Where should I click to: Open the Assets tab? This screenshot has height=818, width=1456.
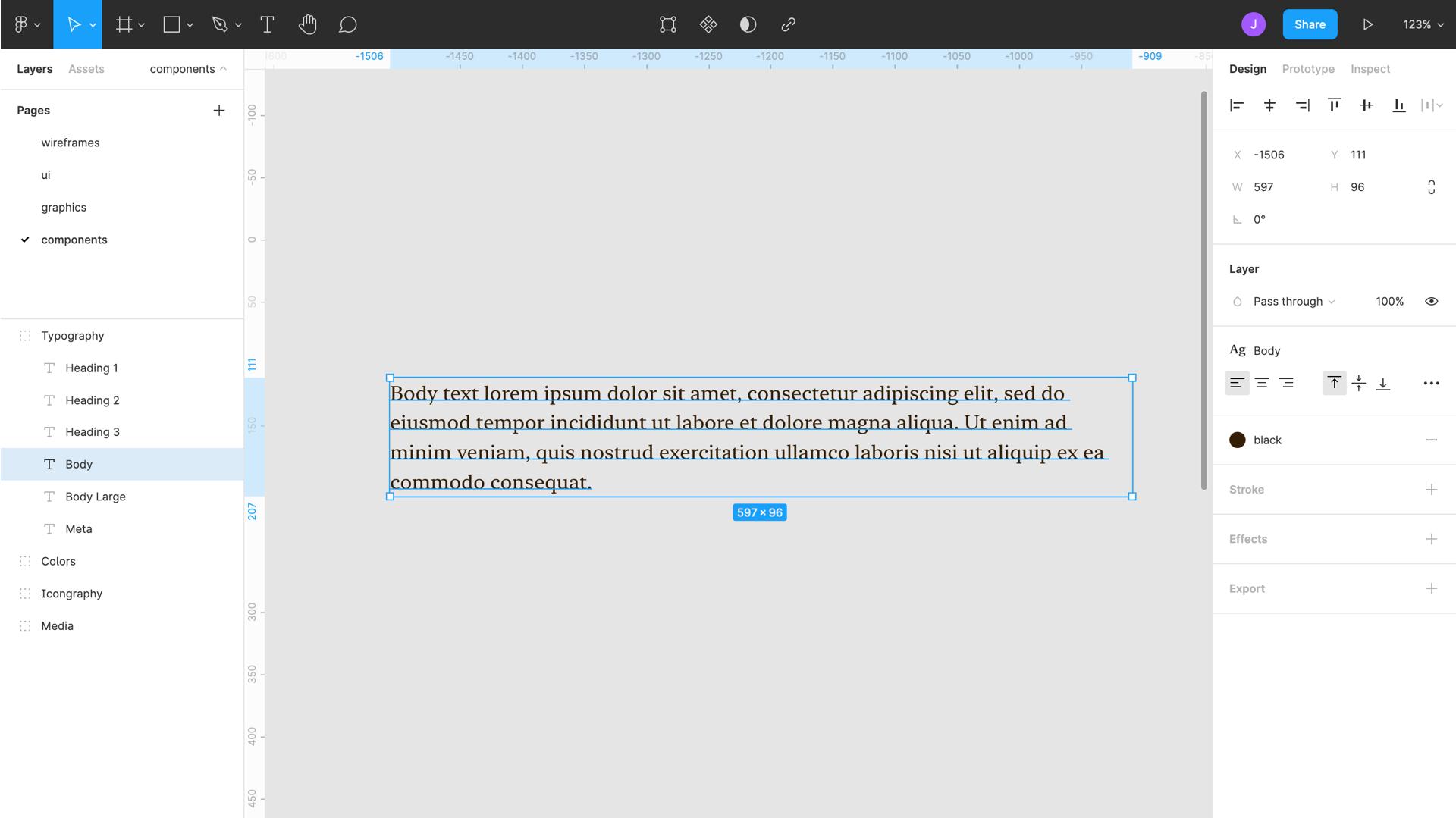(x=86, y=69)
